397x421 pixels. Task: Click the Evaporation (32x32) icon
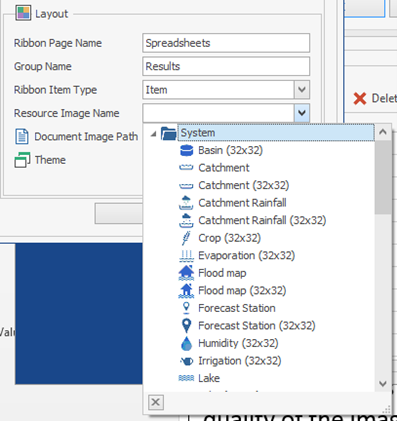pyautogui.click(x=186, y=256)
